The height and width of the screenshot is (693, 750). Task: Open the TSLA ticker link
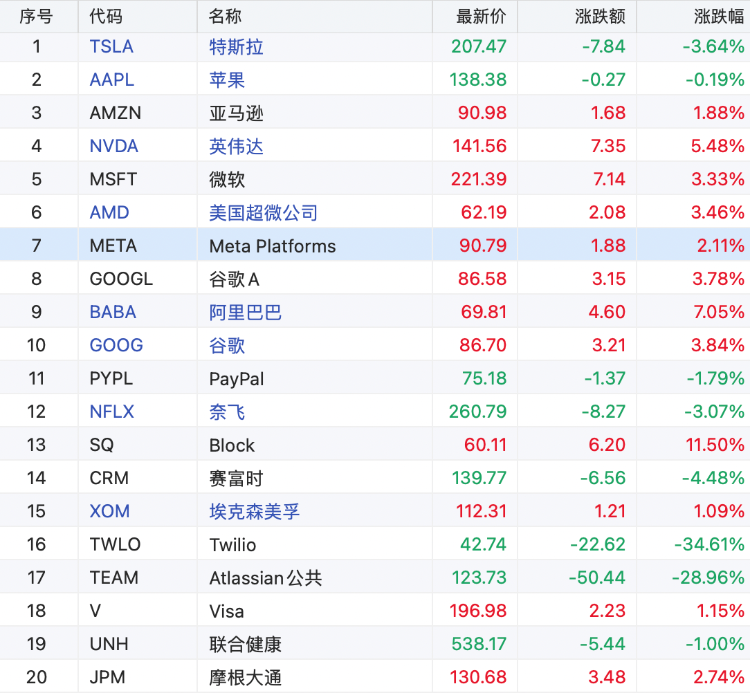111,47
